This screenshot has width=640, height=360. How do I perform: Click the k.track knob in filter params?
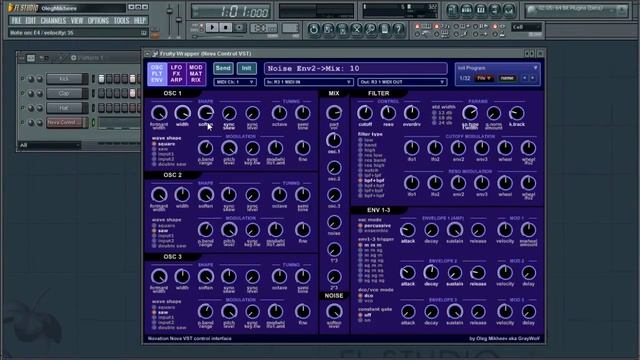517,113
